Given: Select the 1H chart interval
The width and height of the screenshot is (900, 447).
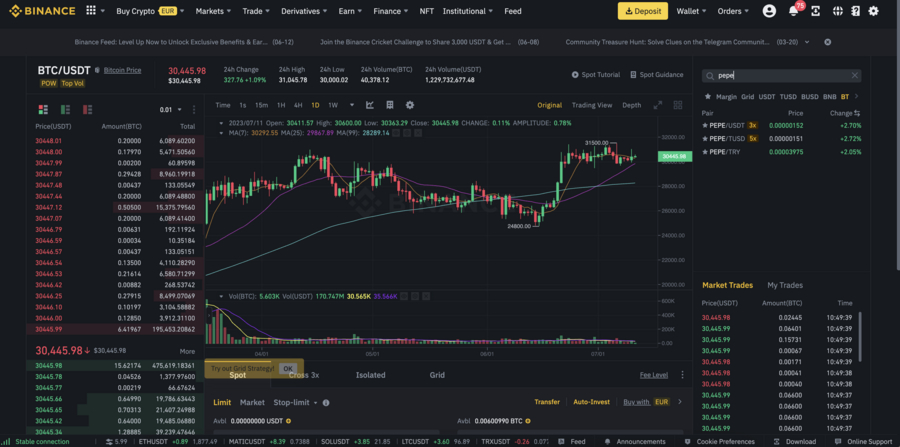Looking at the screenshot, I should tap(281, 105).
